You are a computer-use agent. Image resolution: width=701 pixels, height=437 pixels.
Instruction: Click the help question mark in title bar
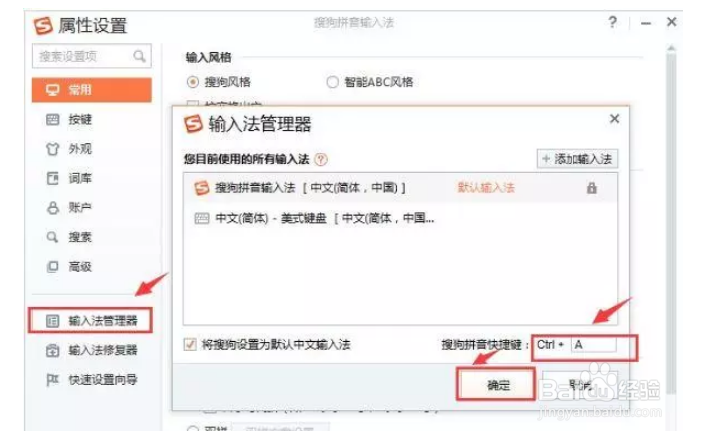[612, 22]
